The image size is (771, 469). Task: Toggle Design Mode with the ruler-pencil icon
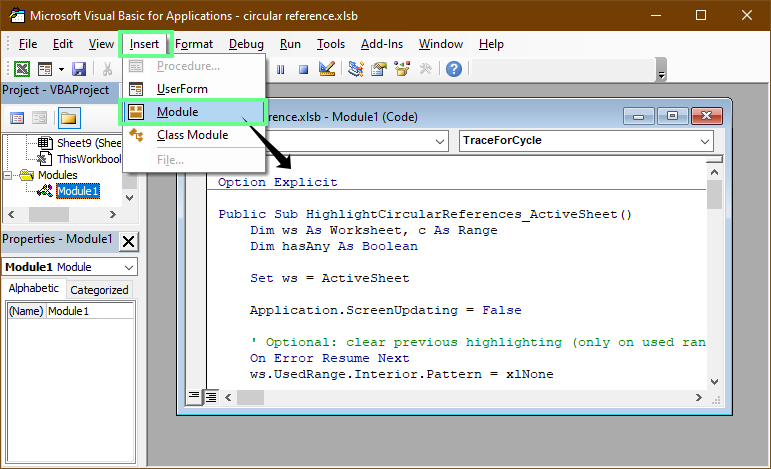(x=327, y=69)
